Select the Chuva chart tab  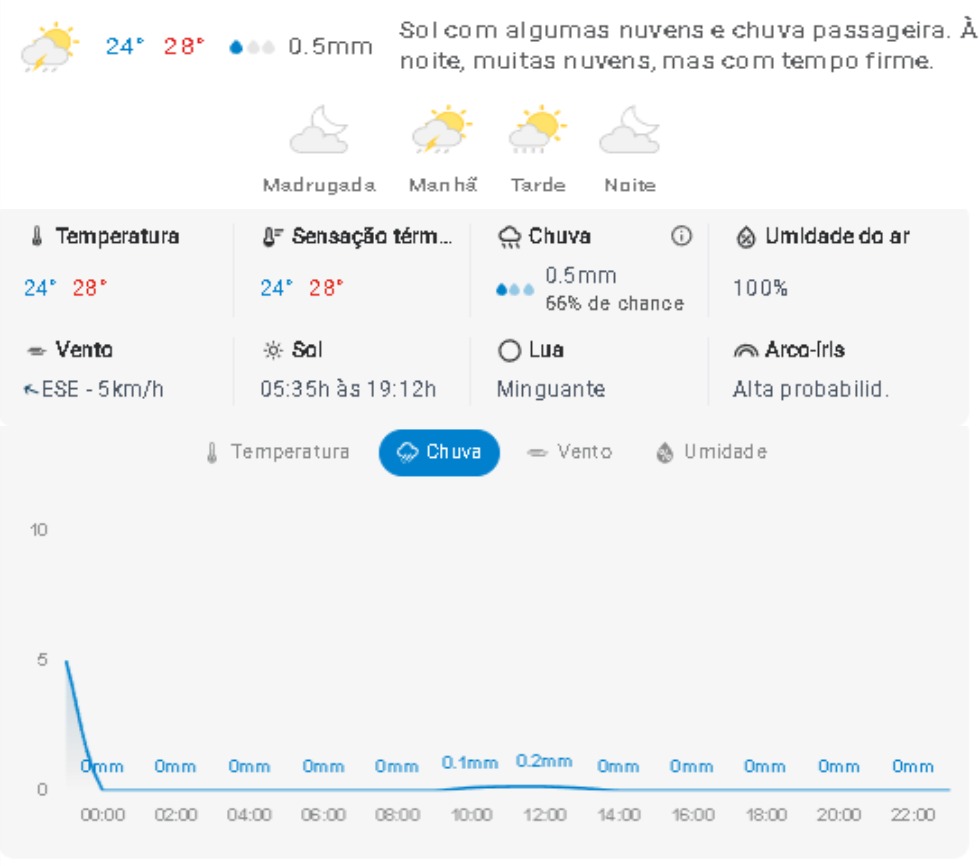pos(439,452)
